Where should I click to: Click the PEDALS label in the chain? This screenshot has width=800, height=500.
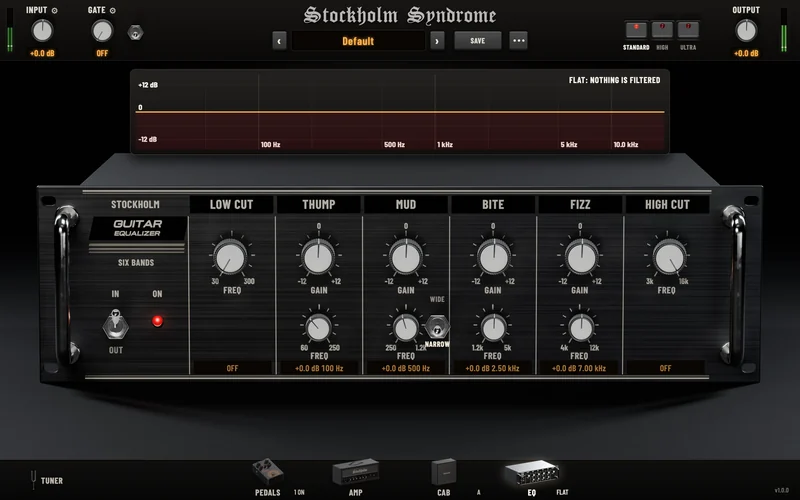click(268, 492)
